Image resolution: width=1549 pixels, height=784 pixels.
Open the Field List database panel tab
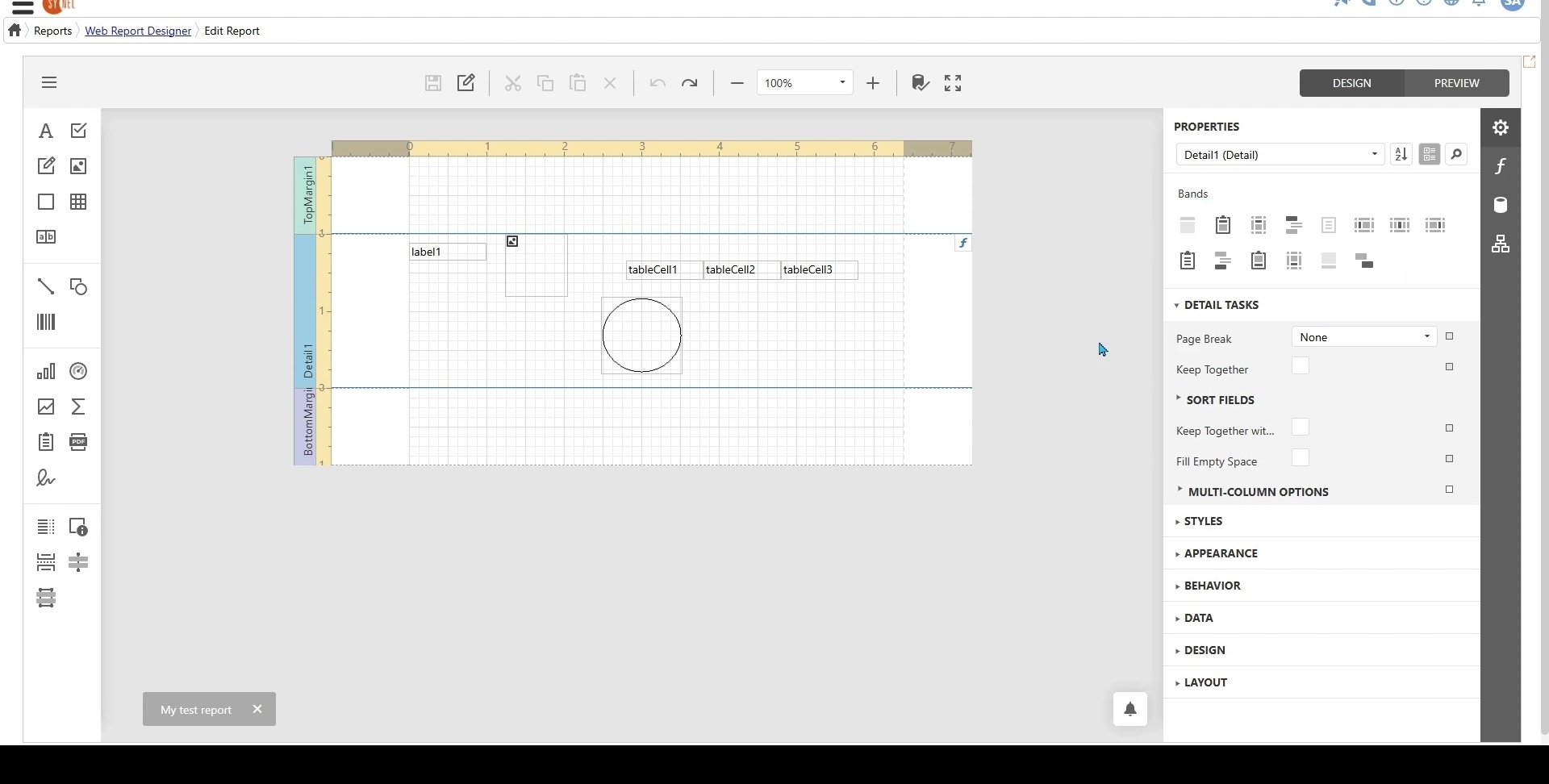tap(1501, 205)
